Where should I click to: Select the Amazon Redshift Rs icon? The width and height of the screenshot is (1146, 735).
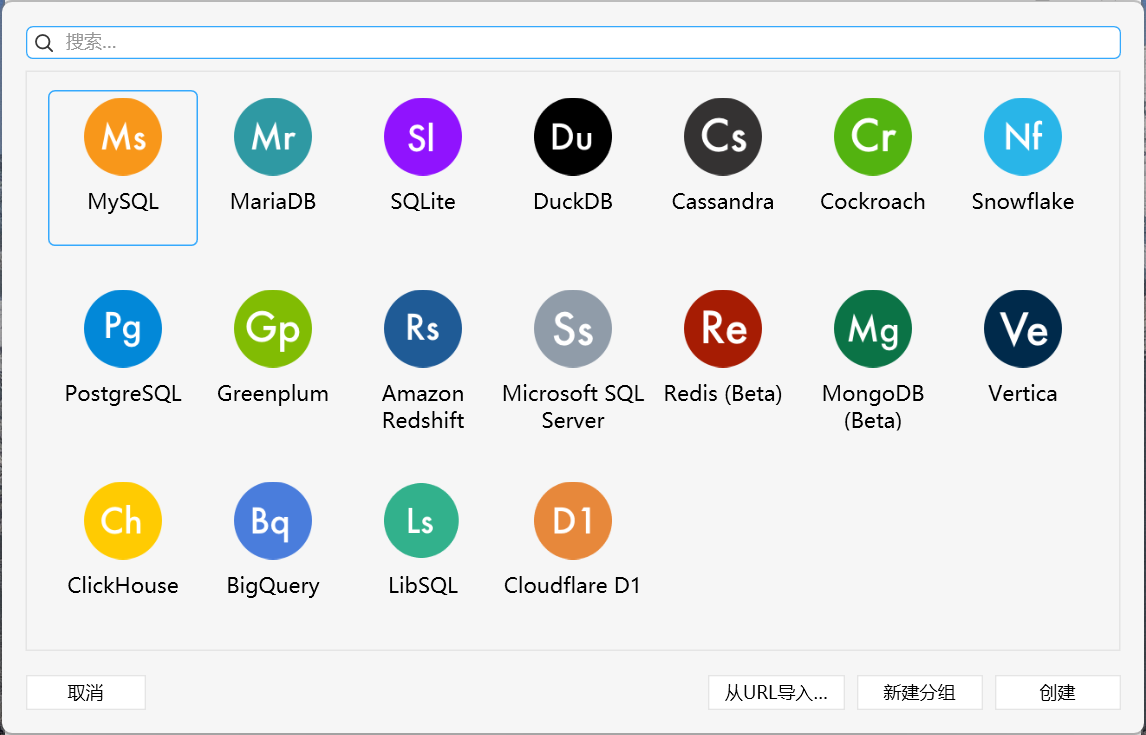422,329
